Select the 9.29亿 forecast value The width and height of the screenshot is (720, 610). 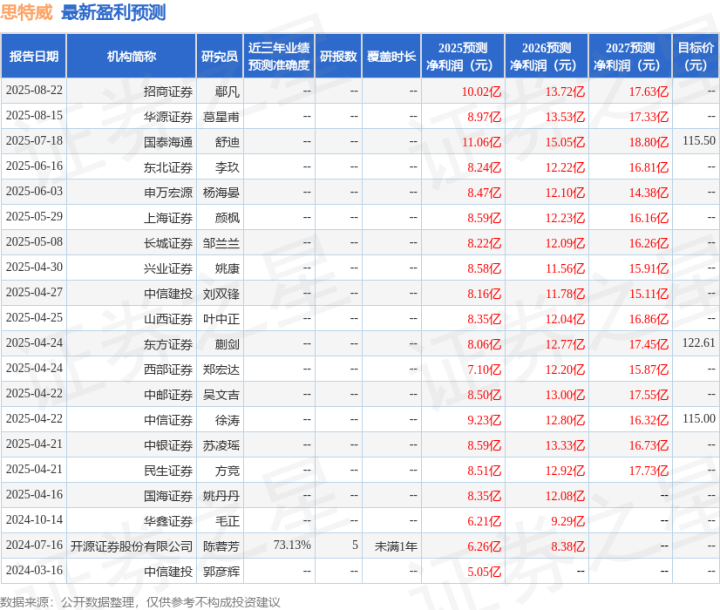[568, 521]
